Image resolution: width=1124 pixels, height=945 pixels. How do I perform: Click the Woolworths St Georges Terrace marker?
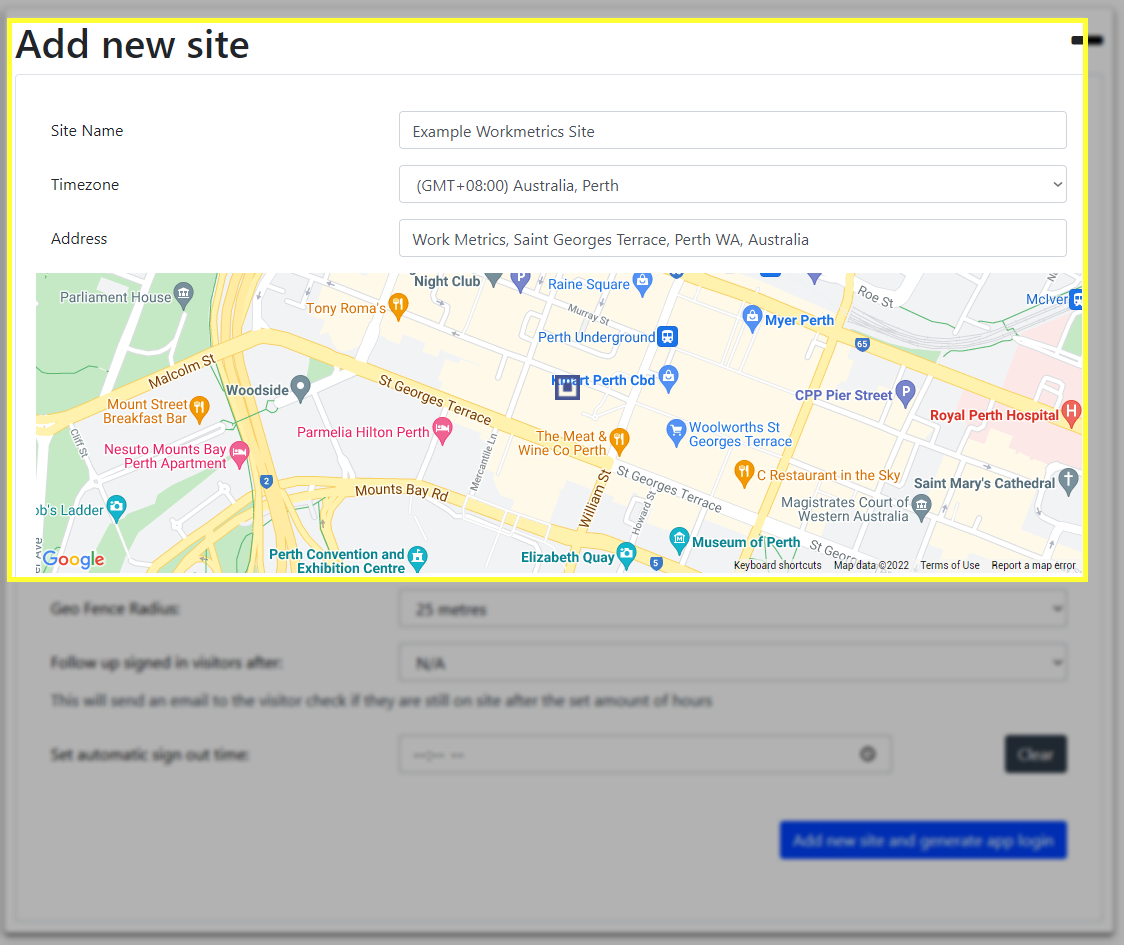pyautogui.click(x=676, y=432)
